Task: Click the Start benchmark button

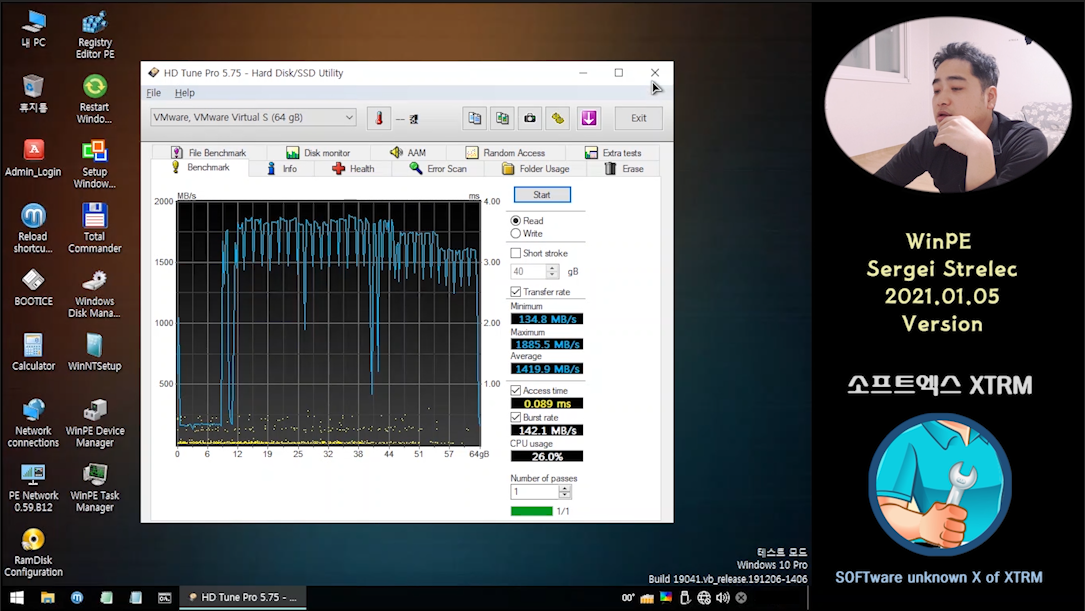Action: coord(542,195)
